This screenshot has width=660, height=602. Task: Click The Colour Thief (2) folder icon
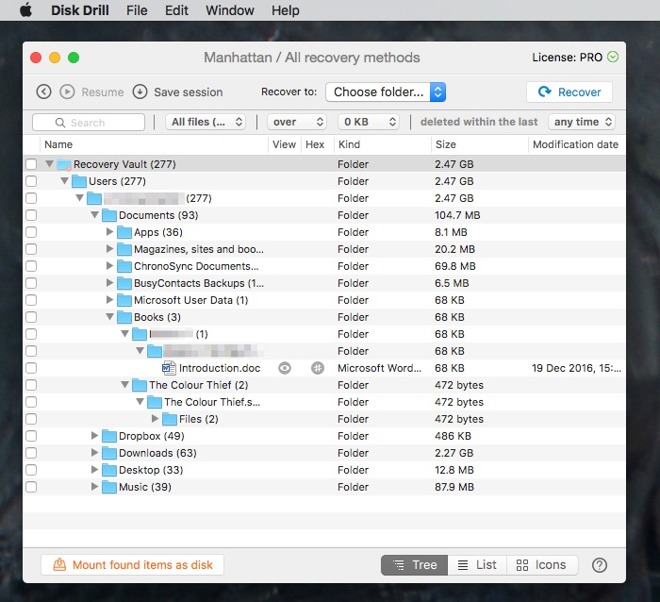[140, 385]
